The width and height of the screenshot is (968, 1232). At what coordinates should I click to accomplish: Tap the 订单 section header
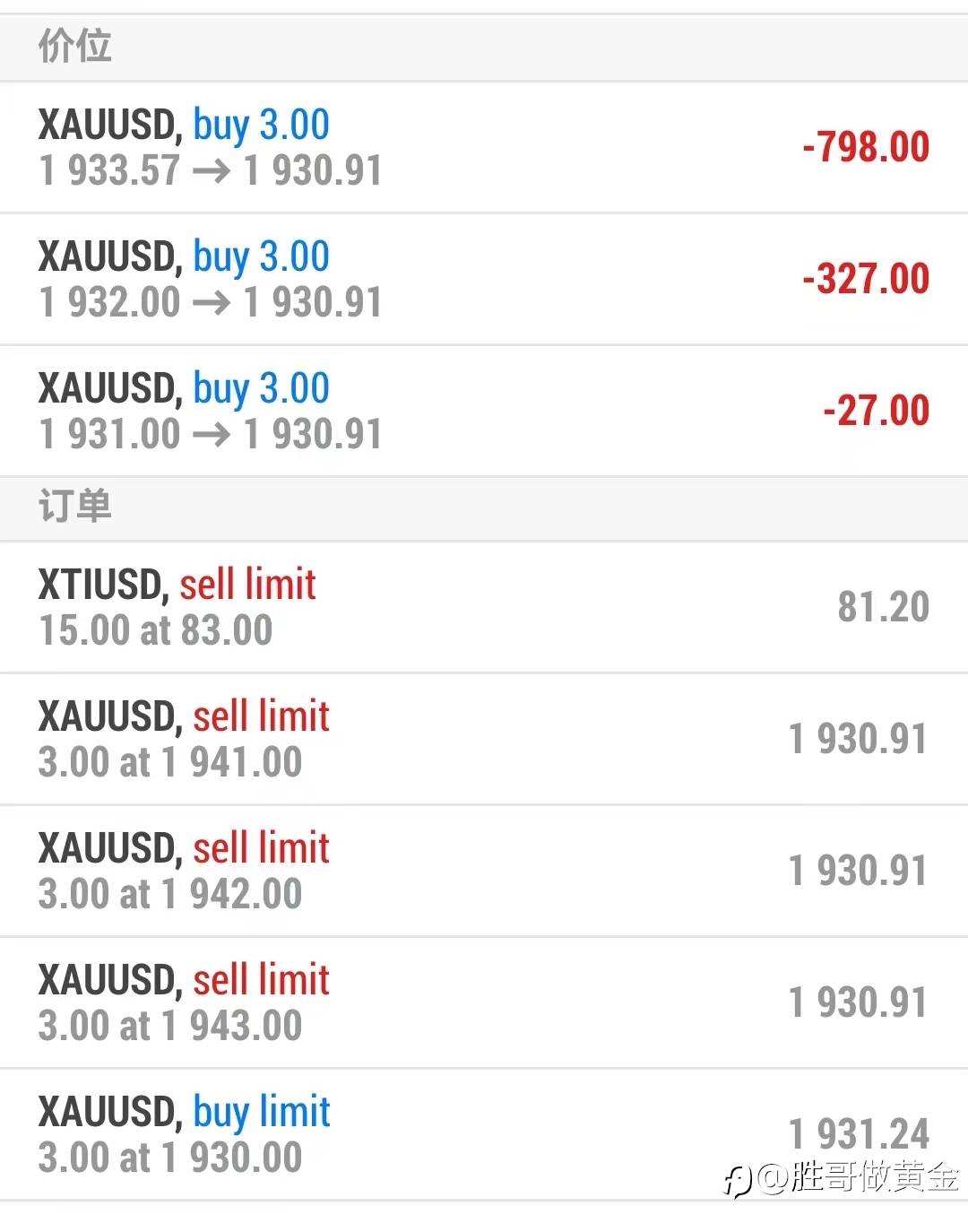pos(75,506)
